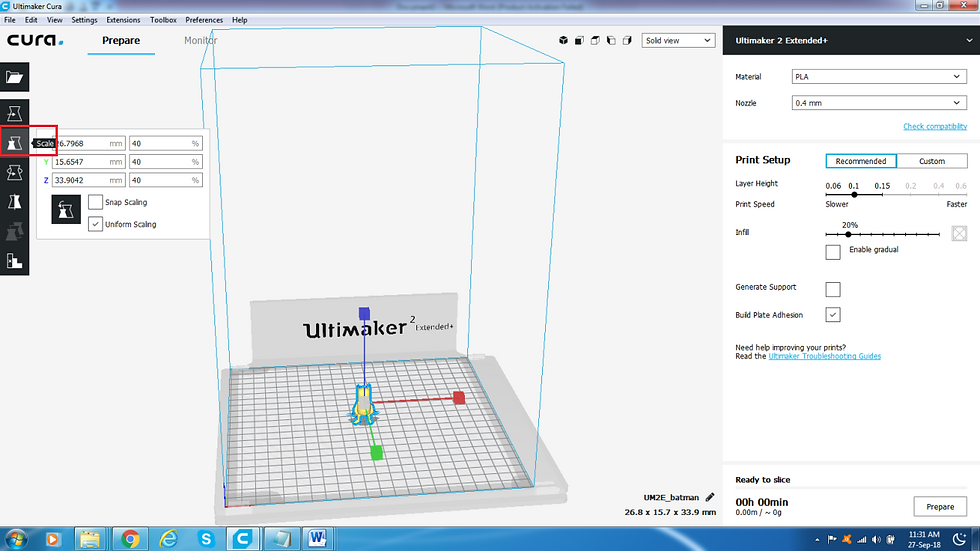Select Recommended print setup mode
Screen dimensions: 980x551
861,161
